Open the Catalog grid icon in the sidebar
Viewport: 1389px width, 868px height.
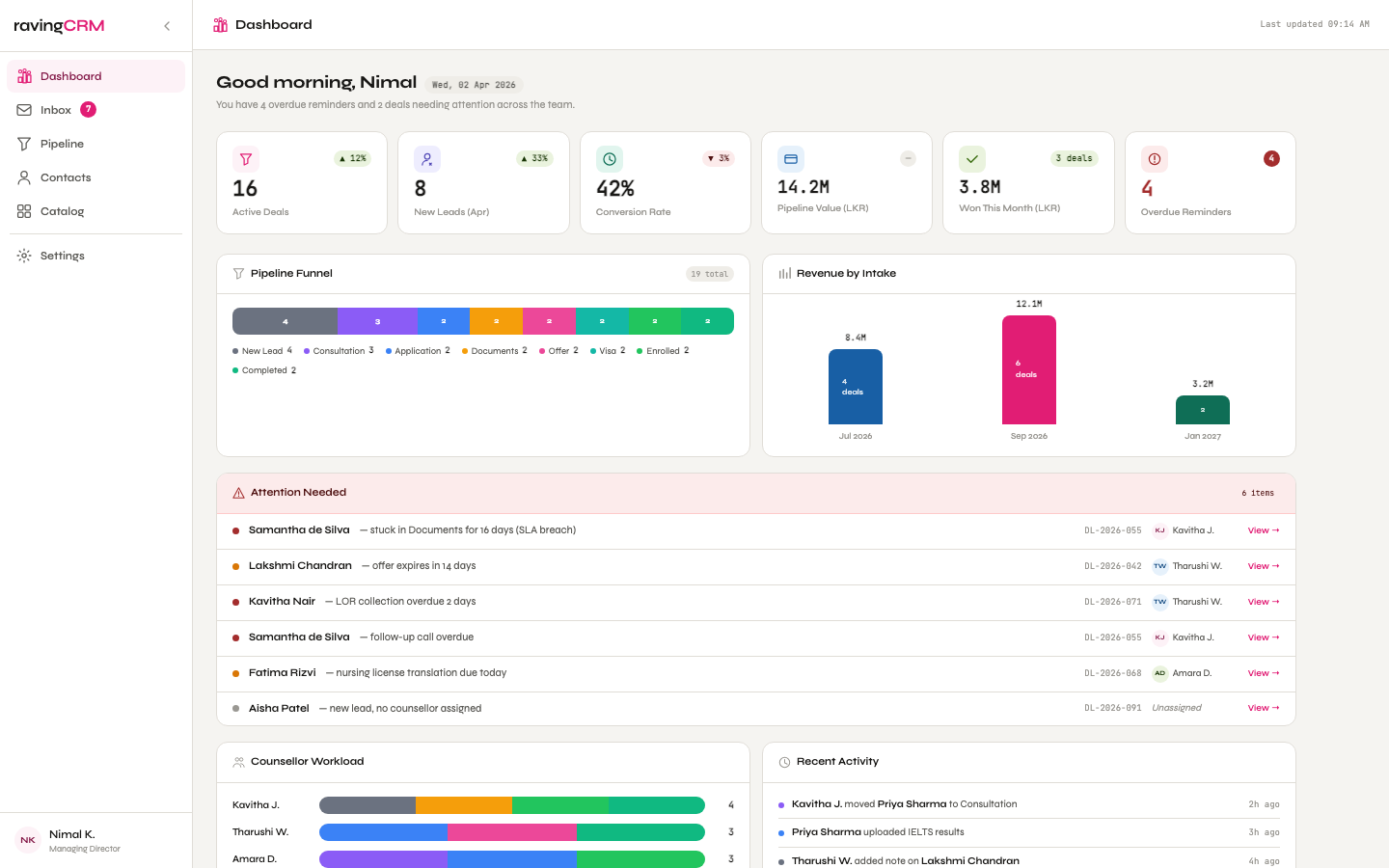point(24,211)
